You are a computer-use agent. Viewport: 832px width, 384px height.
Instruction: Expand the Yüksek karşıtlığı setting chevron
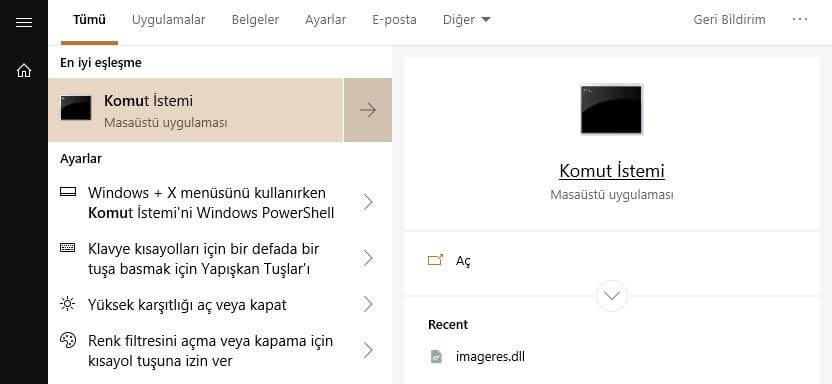[368, 304]
